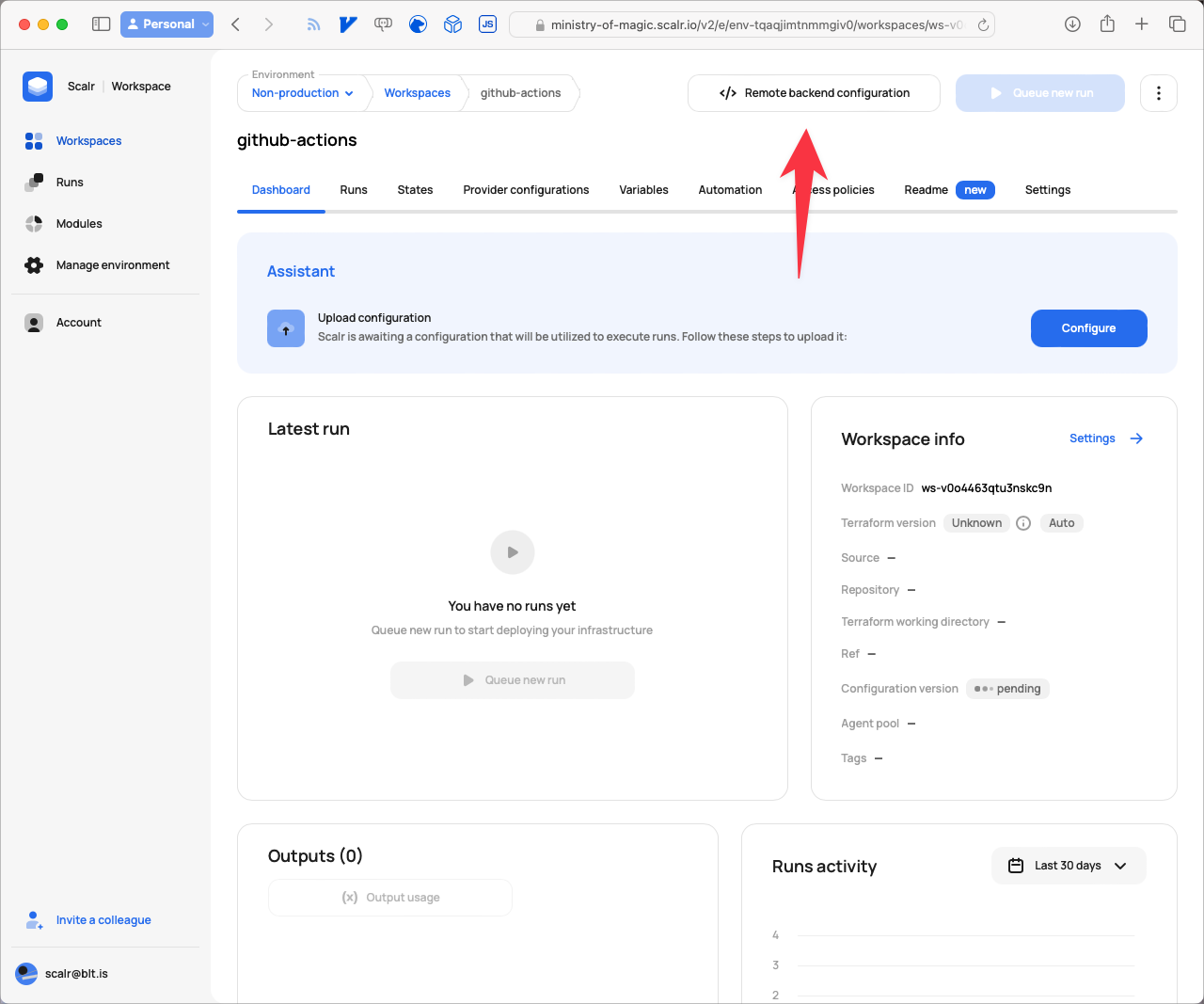
Task: Click the github-actions page heading
Action: [x=297, y=140]
